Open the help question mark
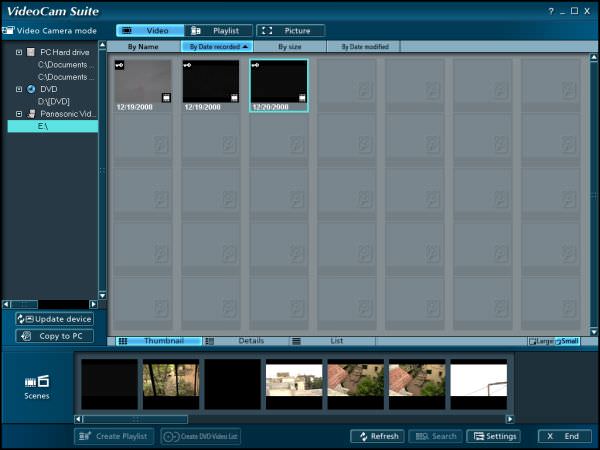600x450 pixels. [551, 11]
